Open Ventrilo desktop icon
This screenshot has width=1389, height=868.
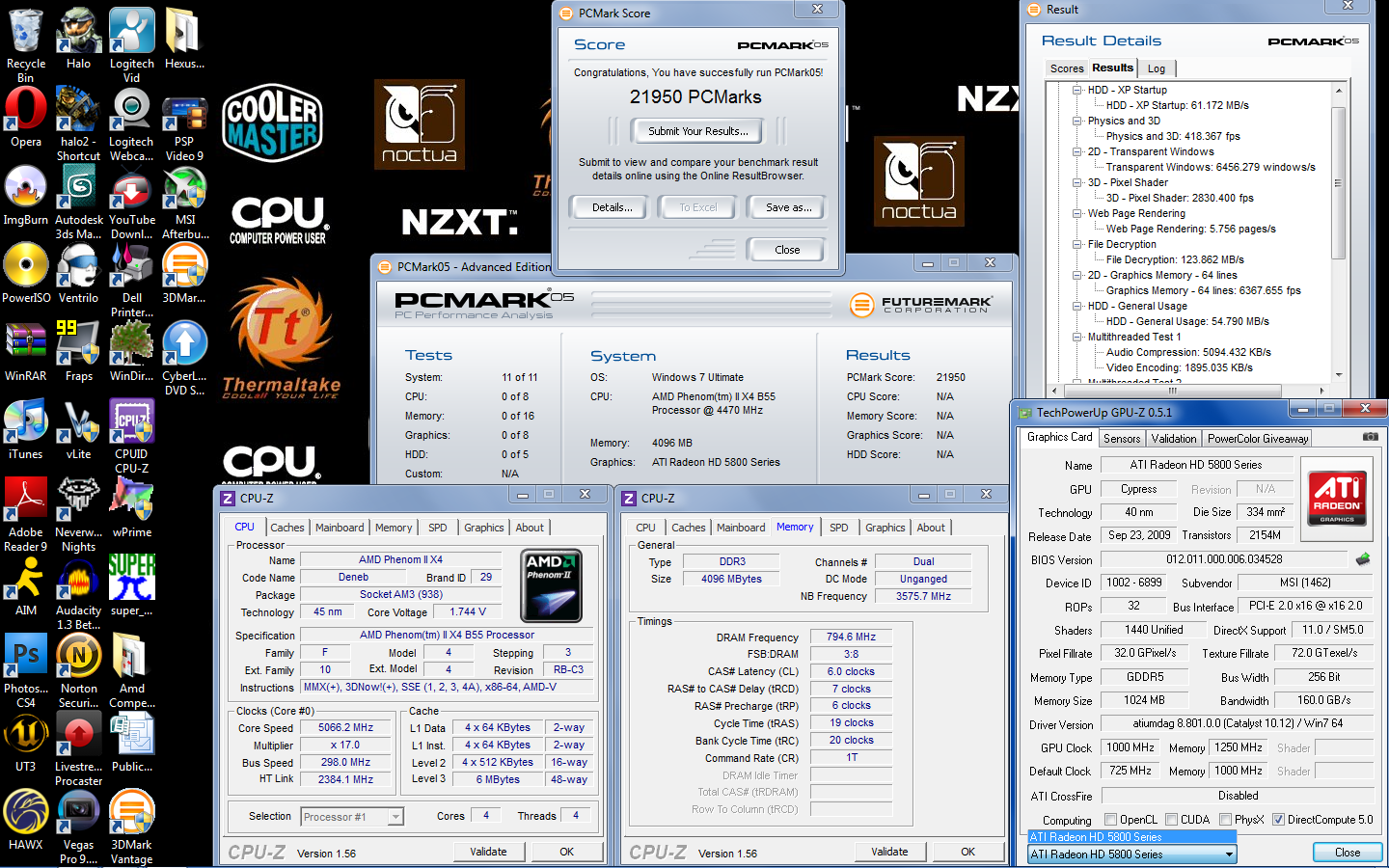click(x=78, y=273)
